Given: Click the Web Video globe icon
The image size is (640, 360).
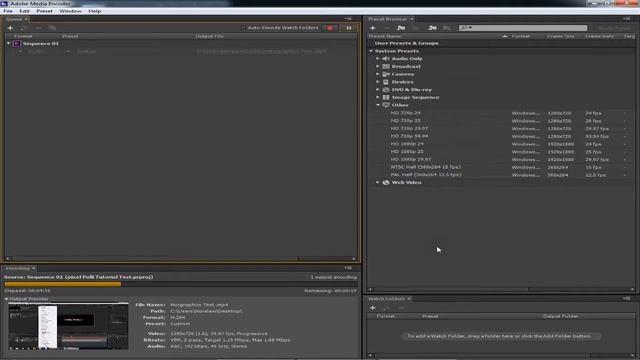Looking at the screenshot, I should pos(386,182).
